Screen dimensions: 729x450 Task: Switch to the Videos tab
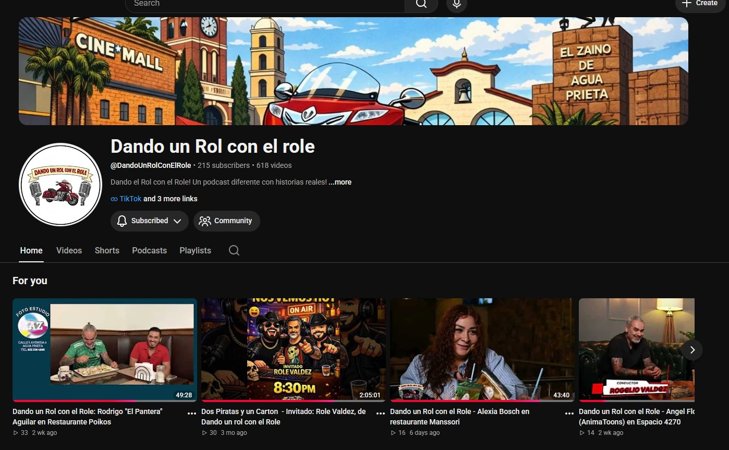click(69, 251)
